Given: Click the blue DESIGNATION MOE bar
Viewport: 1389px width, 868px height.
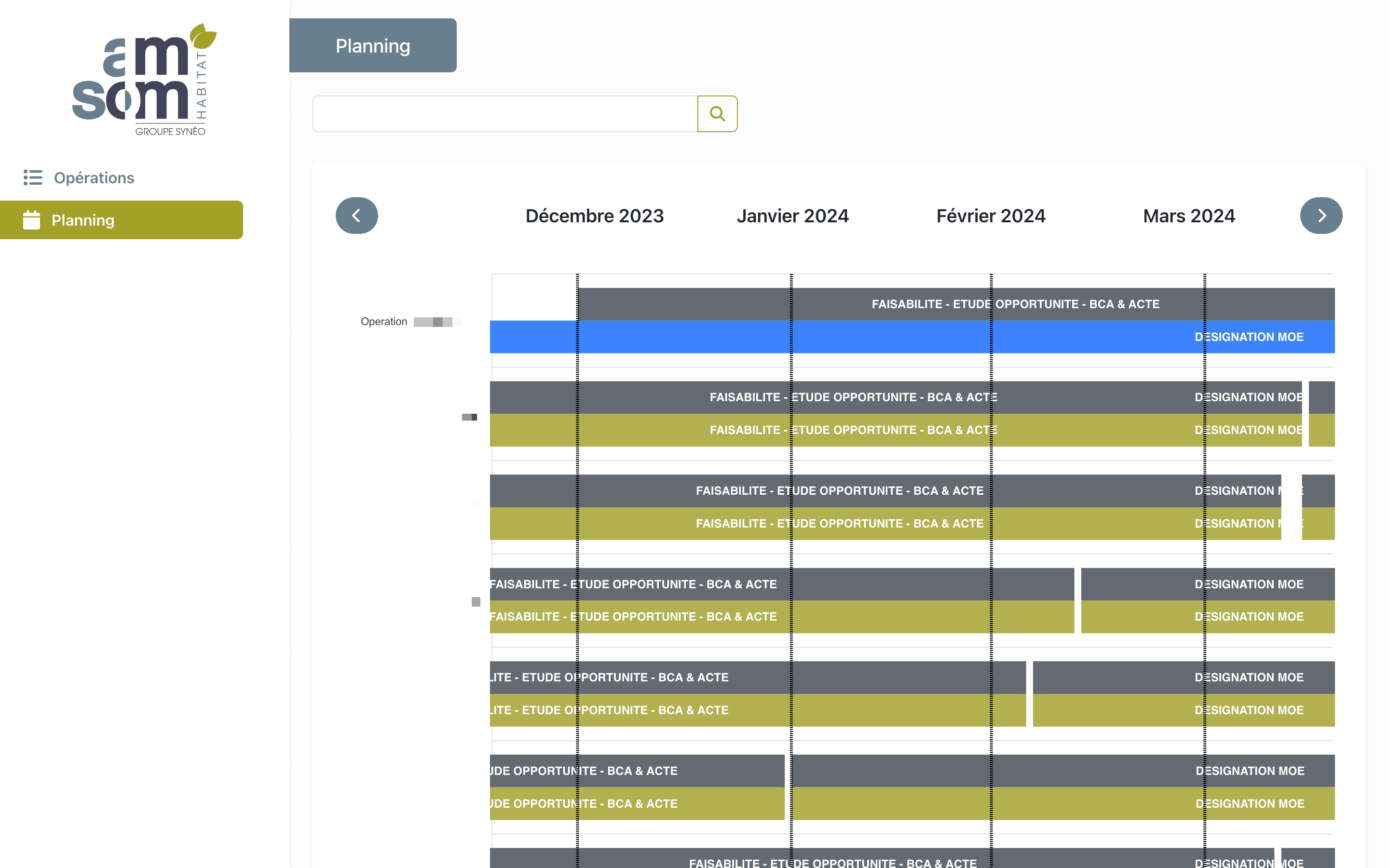Looking at the screenshot, I should tap(912, 337).
